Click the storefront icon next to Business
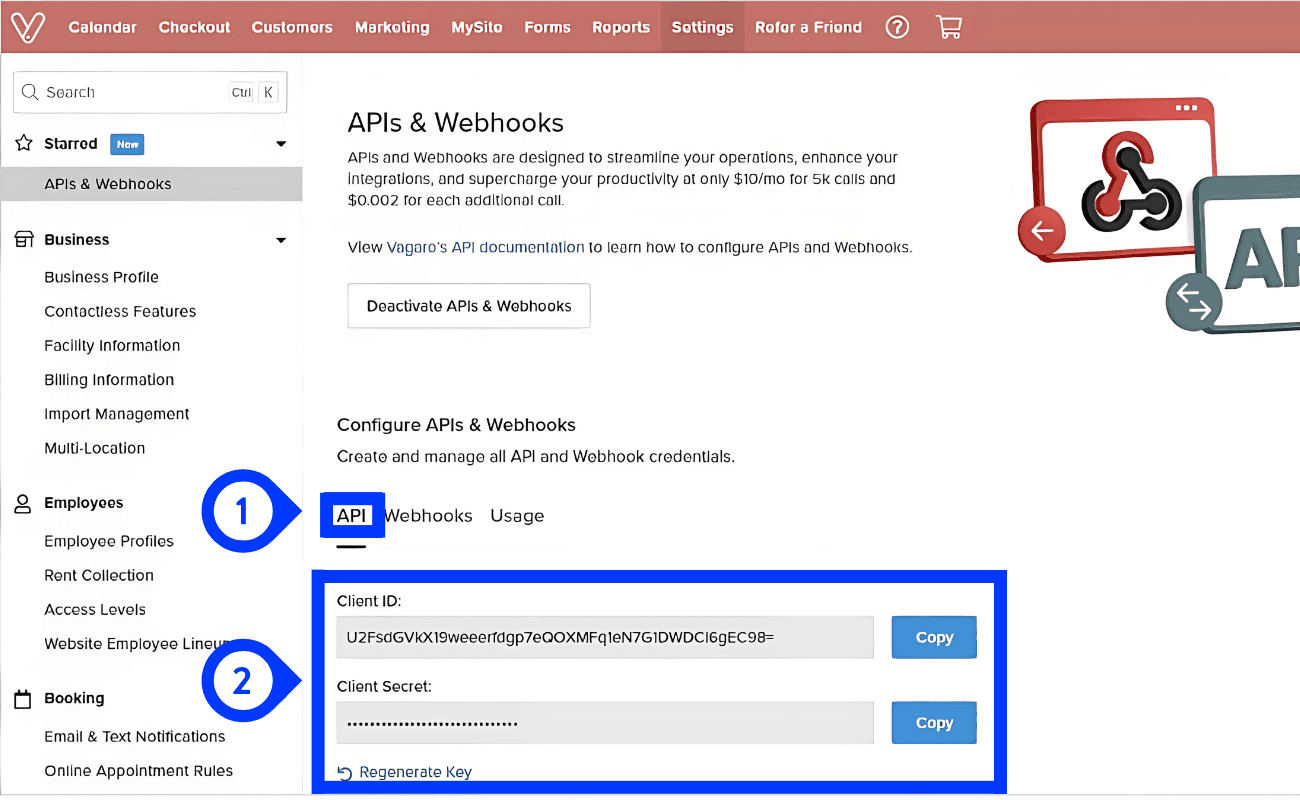This screenshot has width=1300, height=800. (x=22, y=239)
